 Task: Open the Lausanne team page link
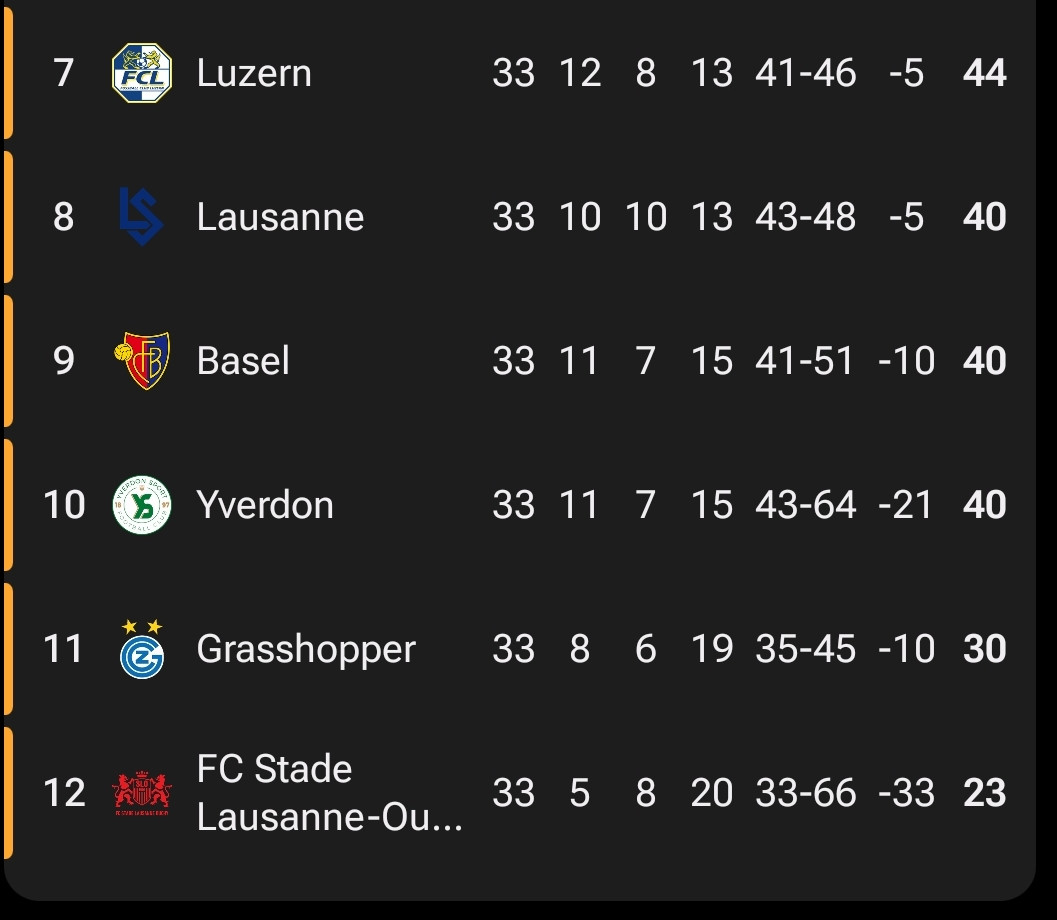280,217
